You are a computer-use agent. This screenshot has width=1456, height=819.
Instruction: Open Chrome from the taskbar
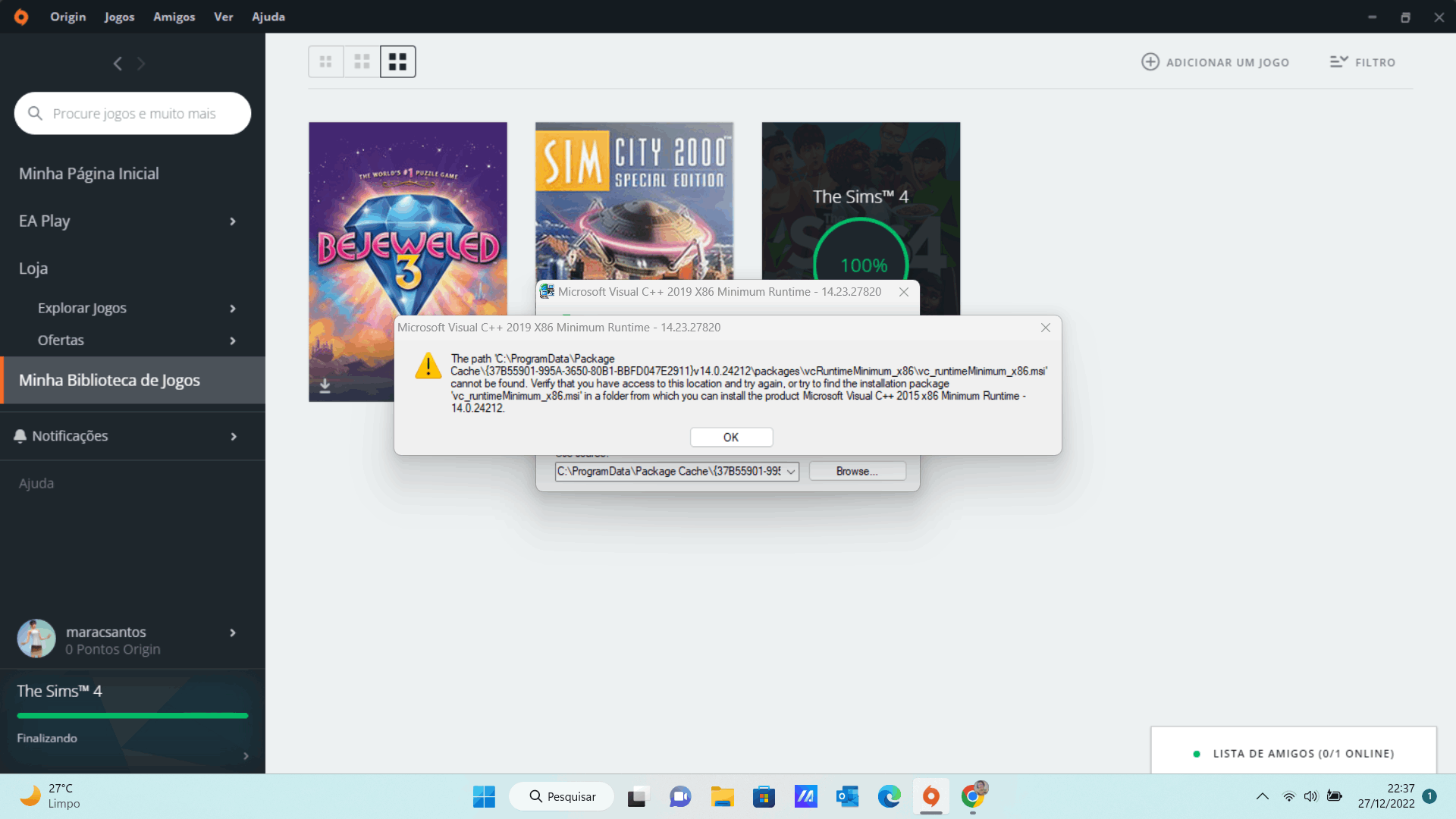coord(972,796)
